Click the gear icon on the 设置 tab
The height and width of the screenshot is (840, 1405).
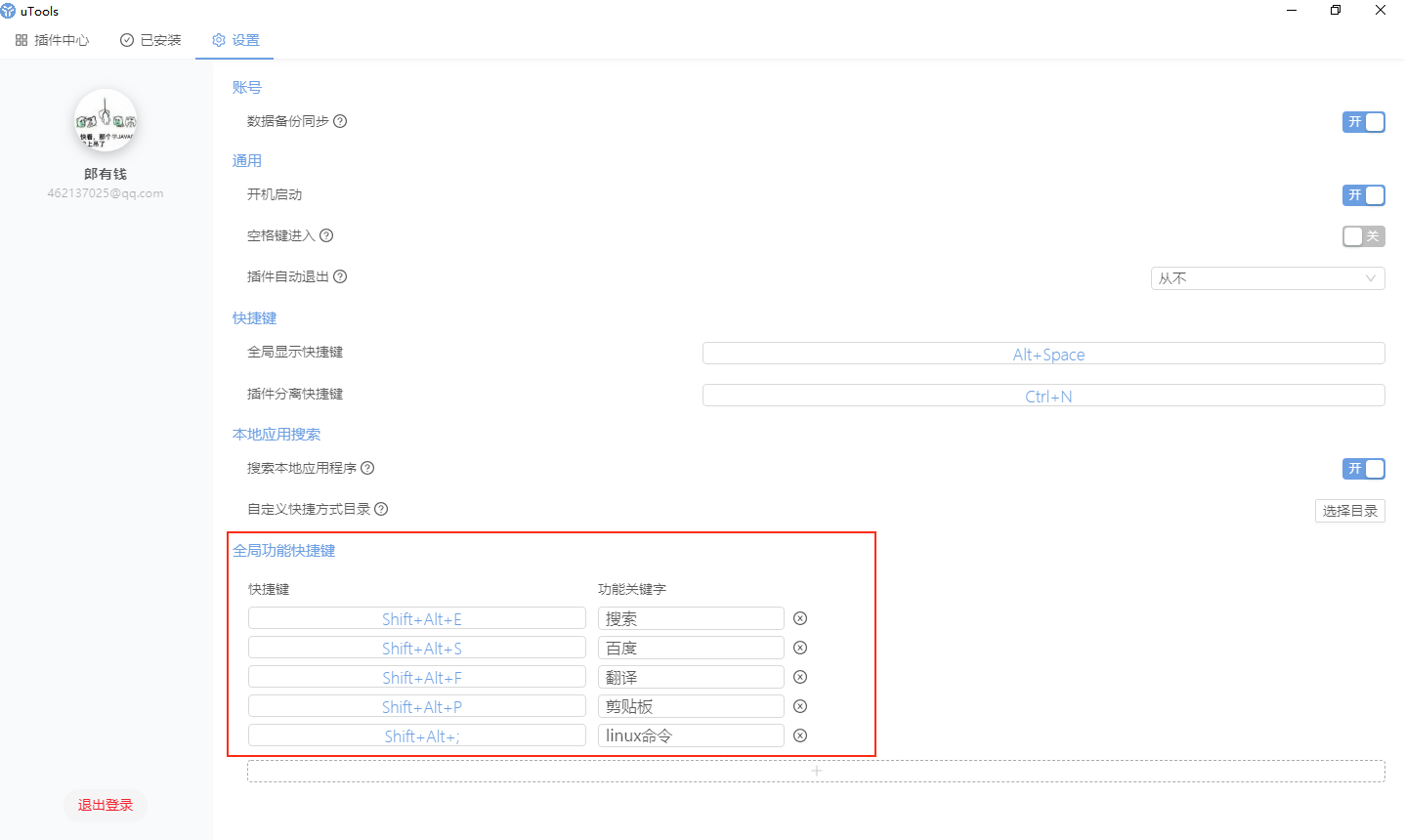(x=218, y=40)
